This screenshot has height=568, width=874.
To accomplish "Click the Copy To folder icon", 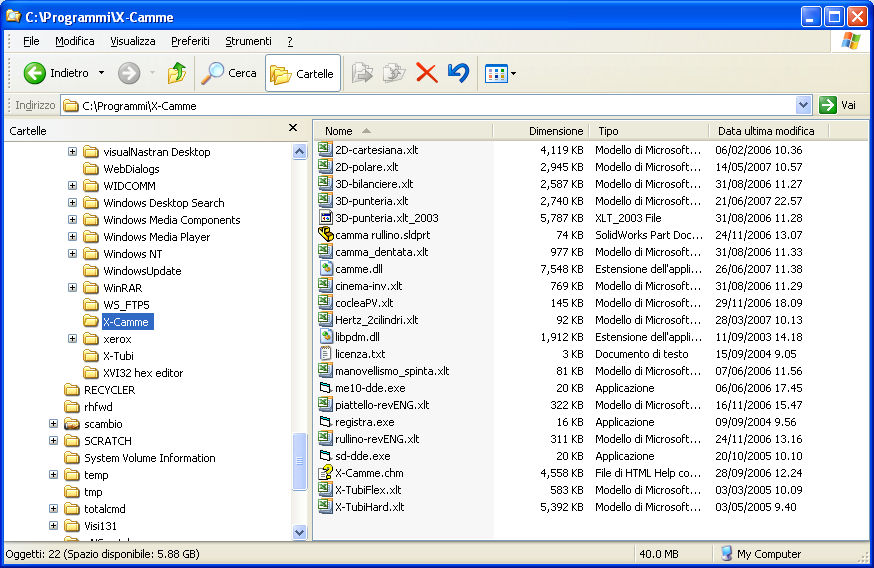I will [x=394, y=73].
